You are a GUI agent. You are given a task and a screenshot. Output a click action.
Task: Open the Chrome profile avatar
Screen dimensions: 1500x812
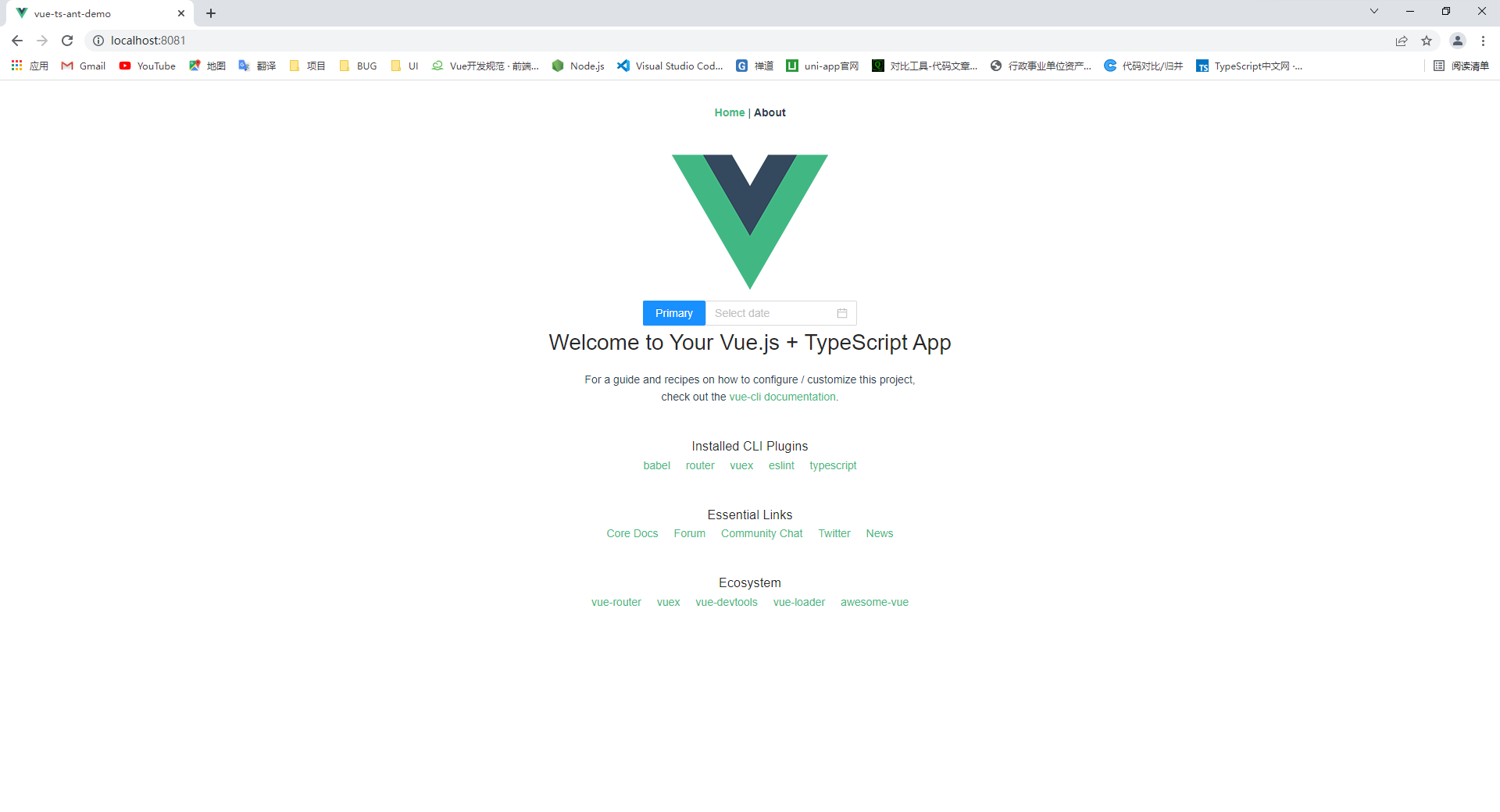point(1457,41)
